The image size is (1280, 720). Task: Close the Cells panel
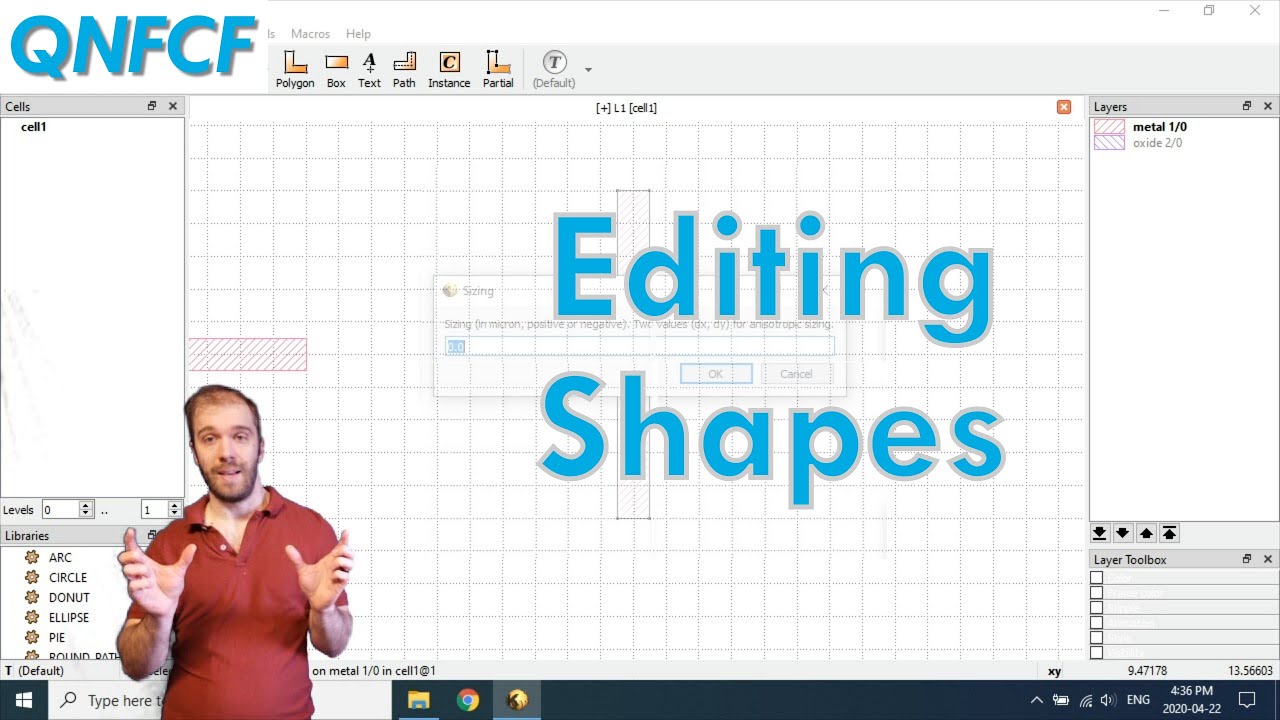173,106
